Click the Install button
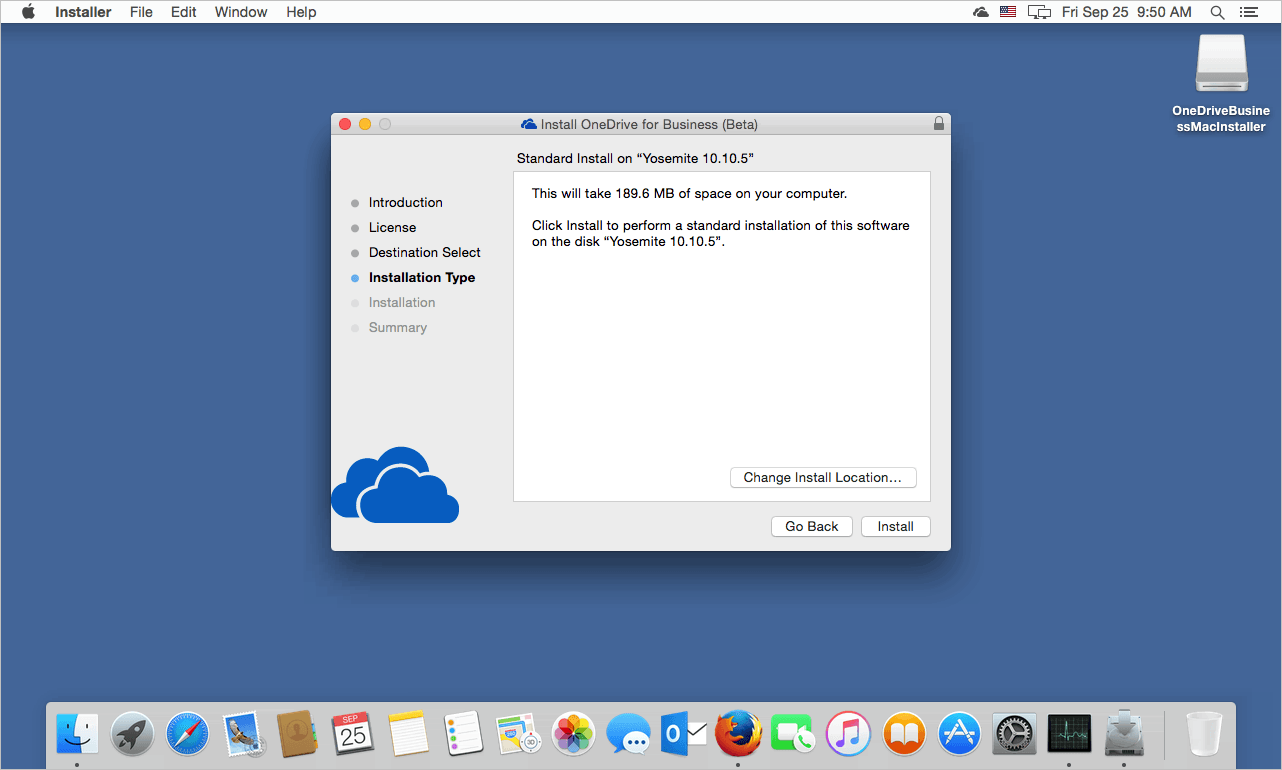The height and width of the screenshot is (770, 1282). [x=895, y=526]
